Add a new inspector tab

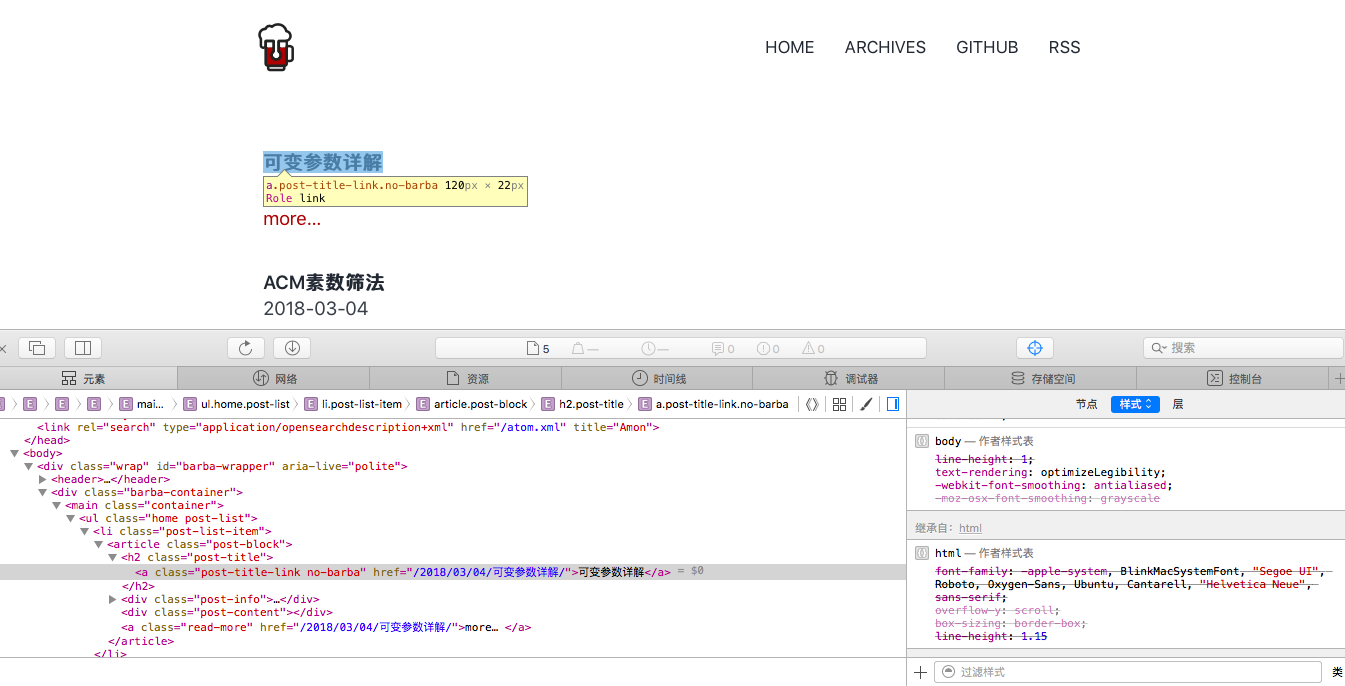coord(1339,378)
